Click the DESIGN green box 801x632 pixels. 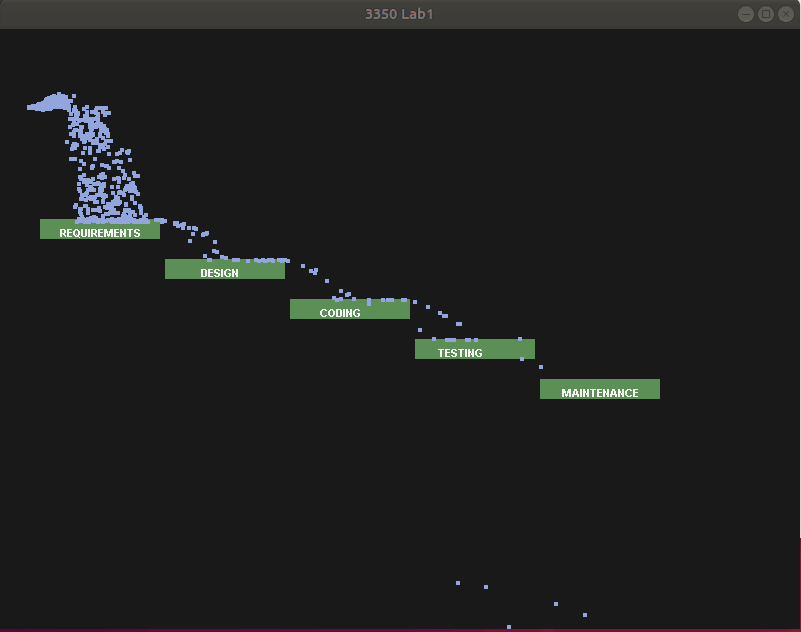pos(225,269)
